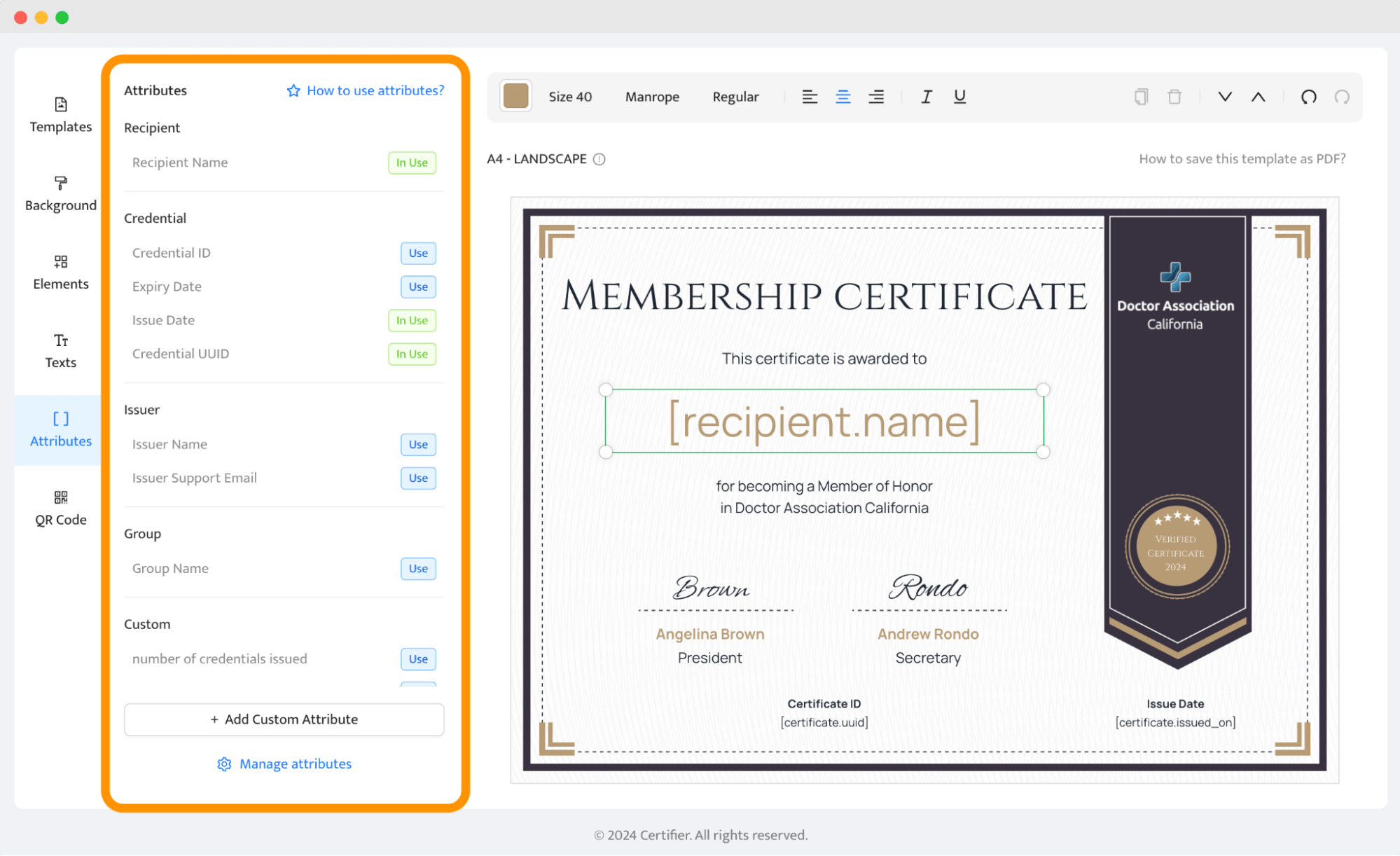The image size is (1400, 856).
Task: Select the [certificate.issued_on] placeholder text
Action: [1175, 722]
